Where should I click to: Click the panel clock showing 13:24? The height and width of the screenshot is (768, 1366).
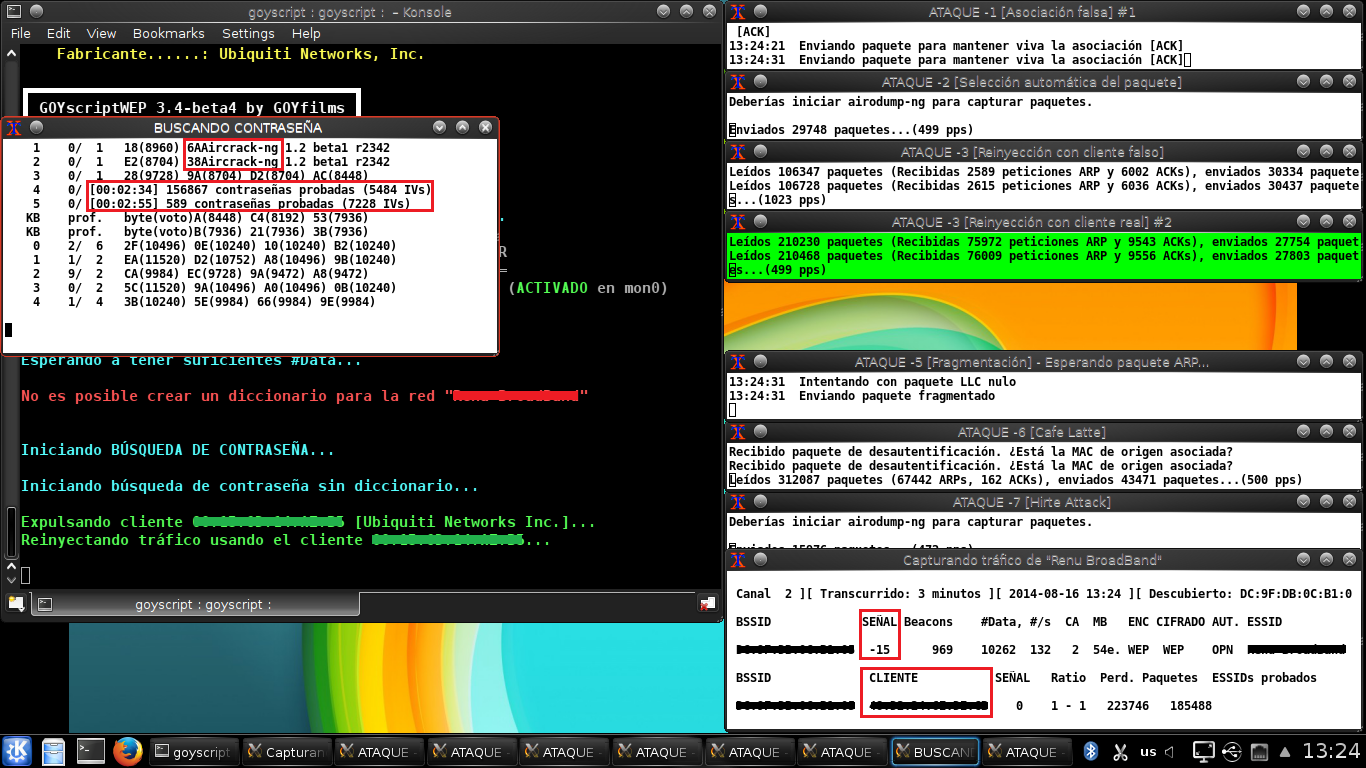click(x=1330, y=751)
